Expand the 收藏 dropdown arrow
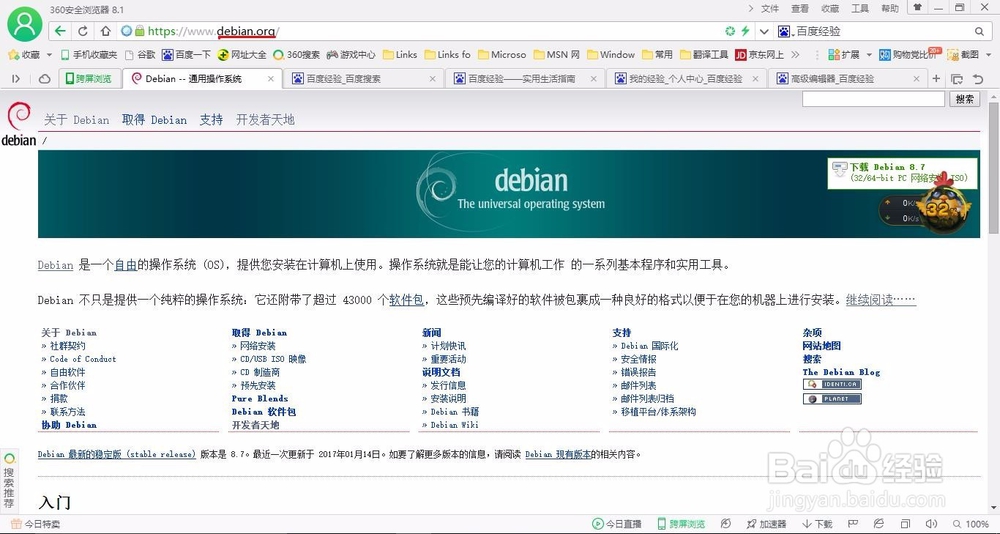Image resolution: width=1000 pixels, height=534 pixels. point(49,55)
